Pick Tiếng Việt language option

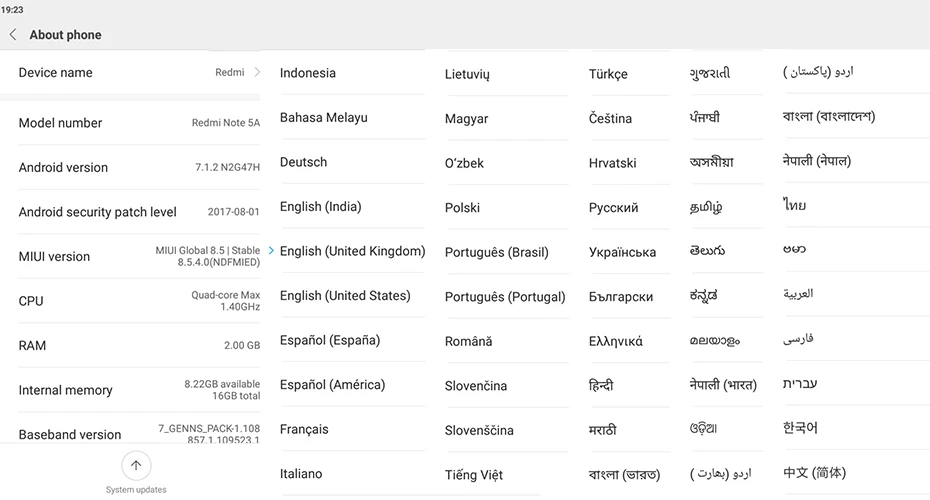click(x=473, y=475)
